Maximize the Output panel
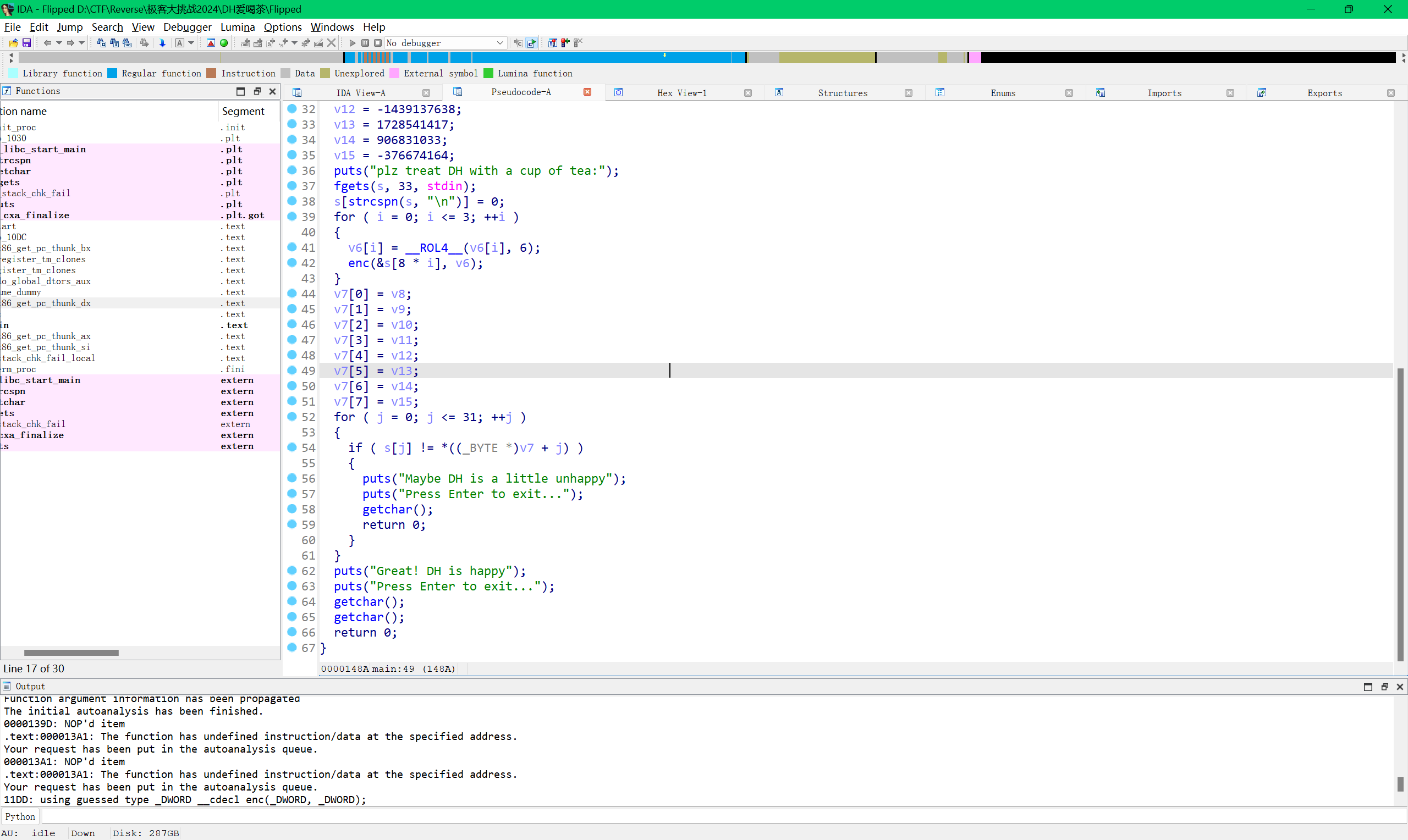Image resolution: width=1408 pixels, height=840 pixels. coord(1368,687)
